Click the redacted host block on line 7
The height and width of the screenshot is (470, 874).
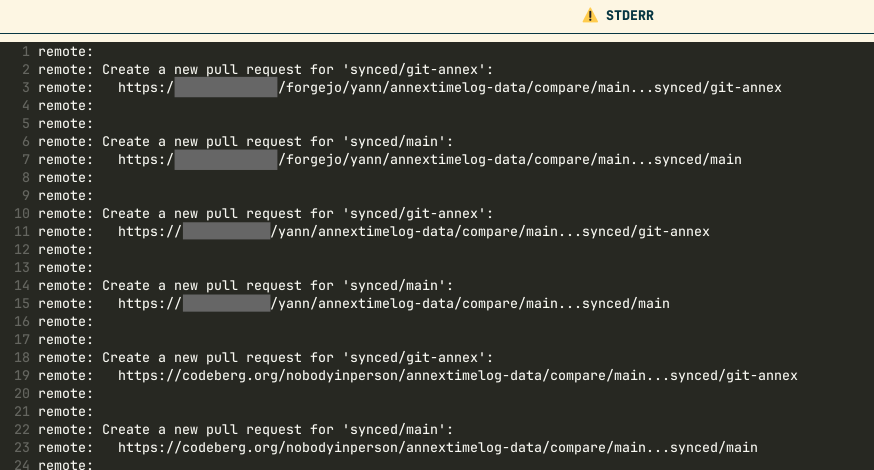(x=226, y=159)
